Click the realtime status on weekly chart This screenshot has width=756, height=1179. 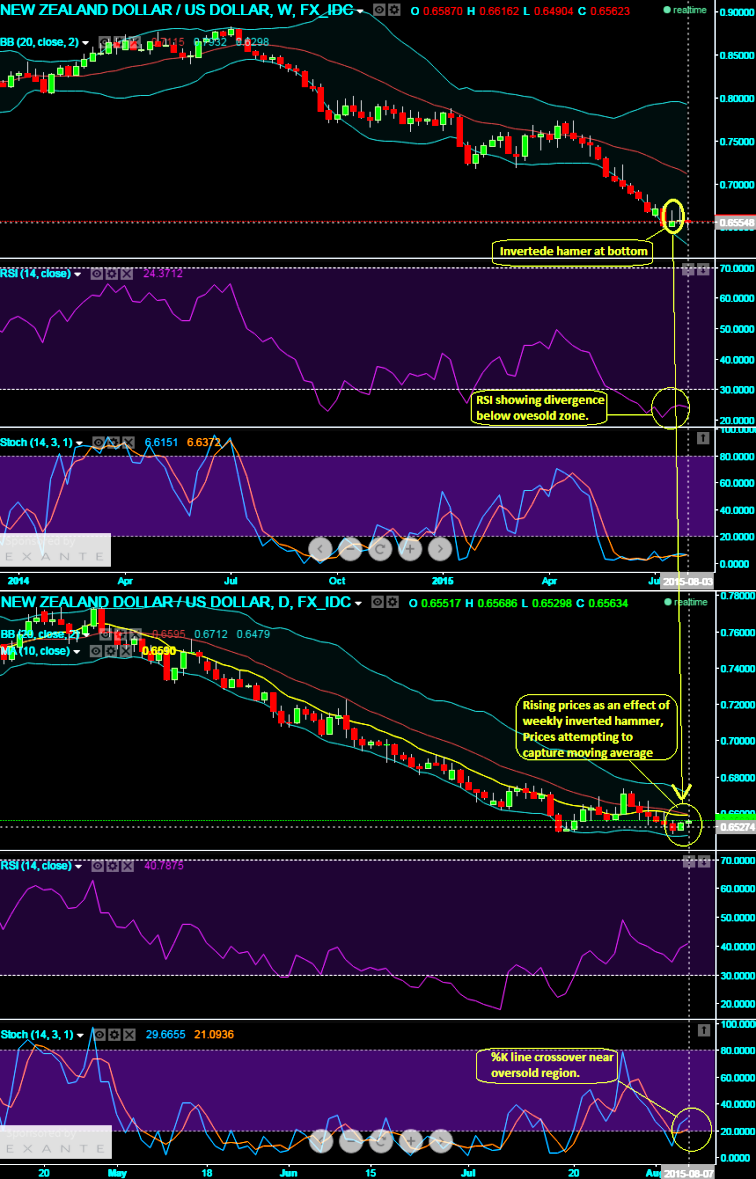tap(685, 10)
